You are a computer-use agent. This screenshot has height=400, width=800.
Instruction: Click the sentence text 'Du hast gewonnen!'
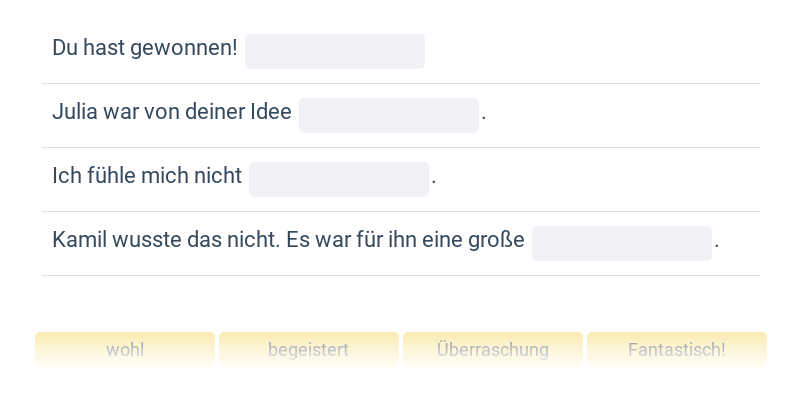pos(145,48)
